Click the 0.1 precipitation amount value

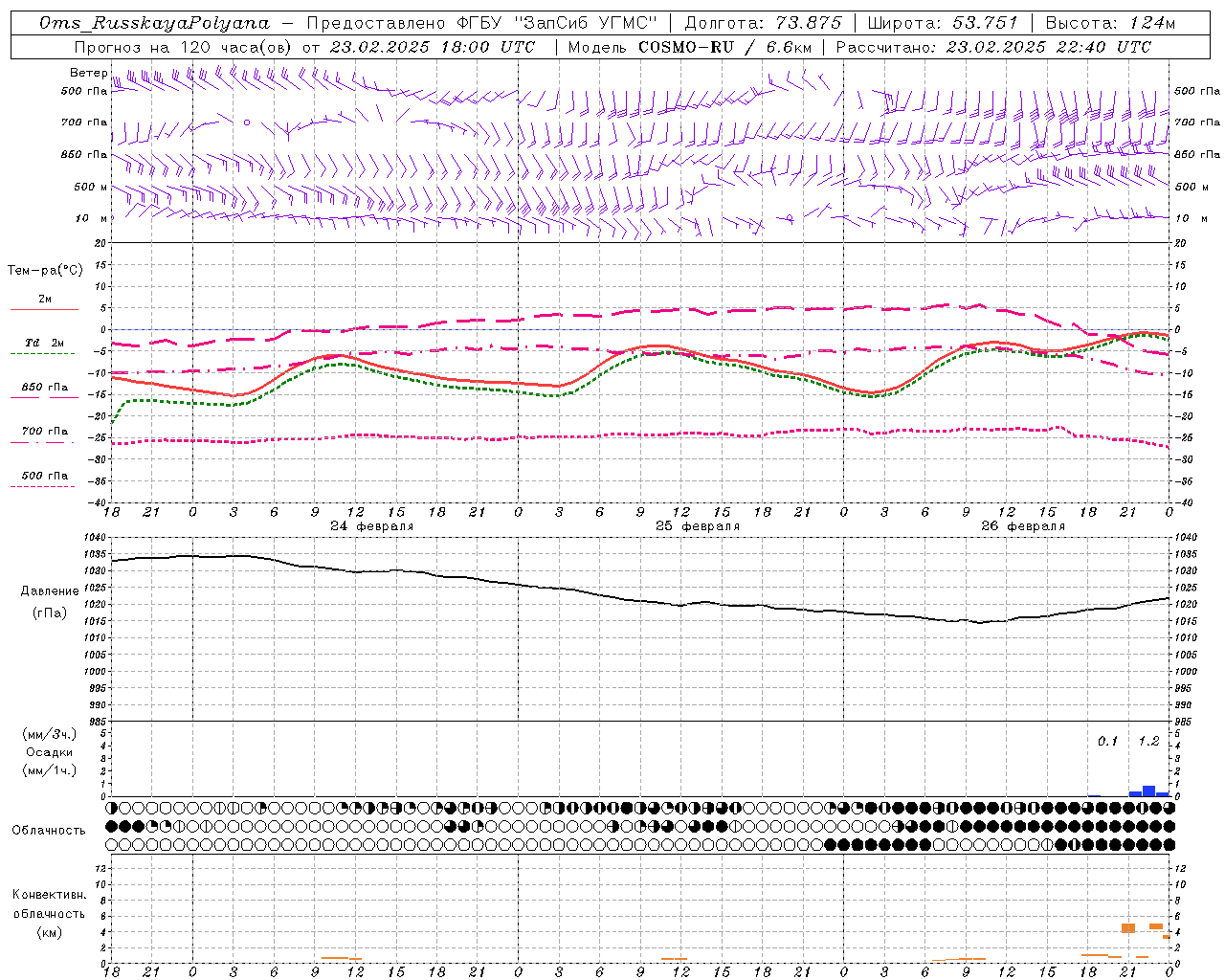click(x=1107, y=741)
